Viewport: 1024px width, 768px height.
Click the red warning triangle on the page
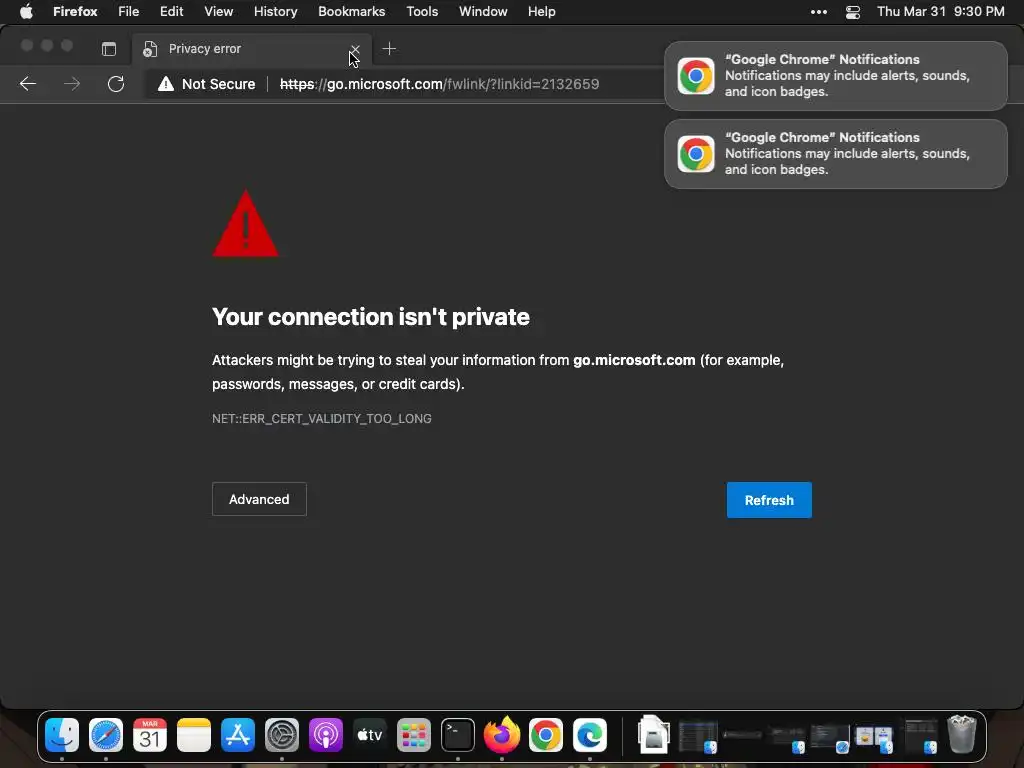246,224
